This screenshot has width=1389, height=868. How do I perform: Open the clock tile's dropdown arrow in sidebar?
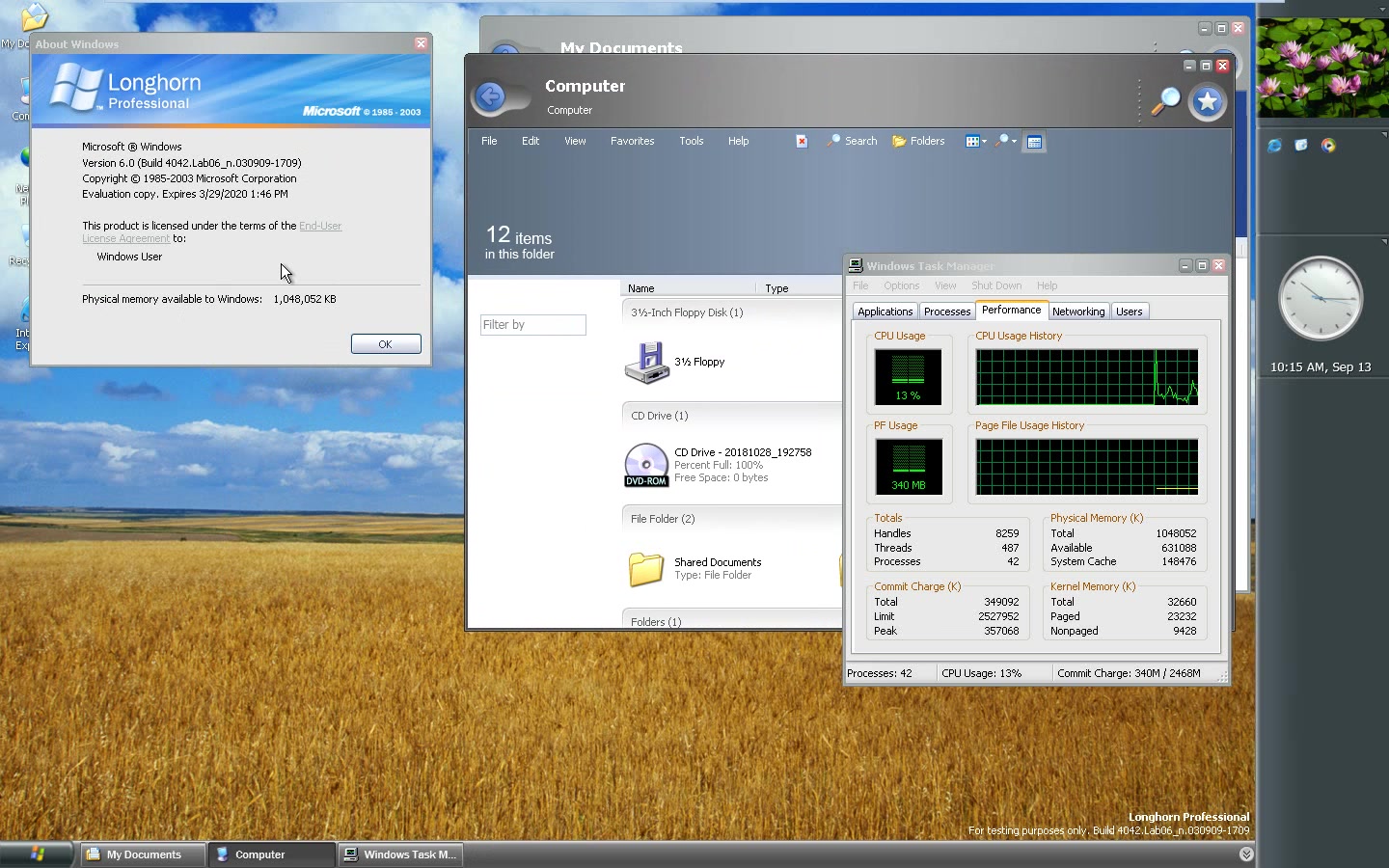coord(1384,241)
